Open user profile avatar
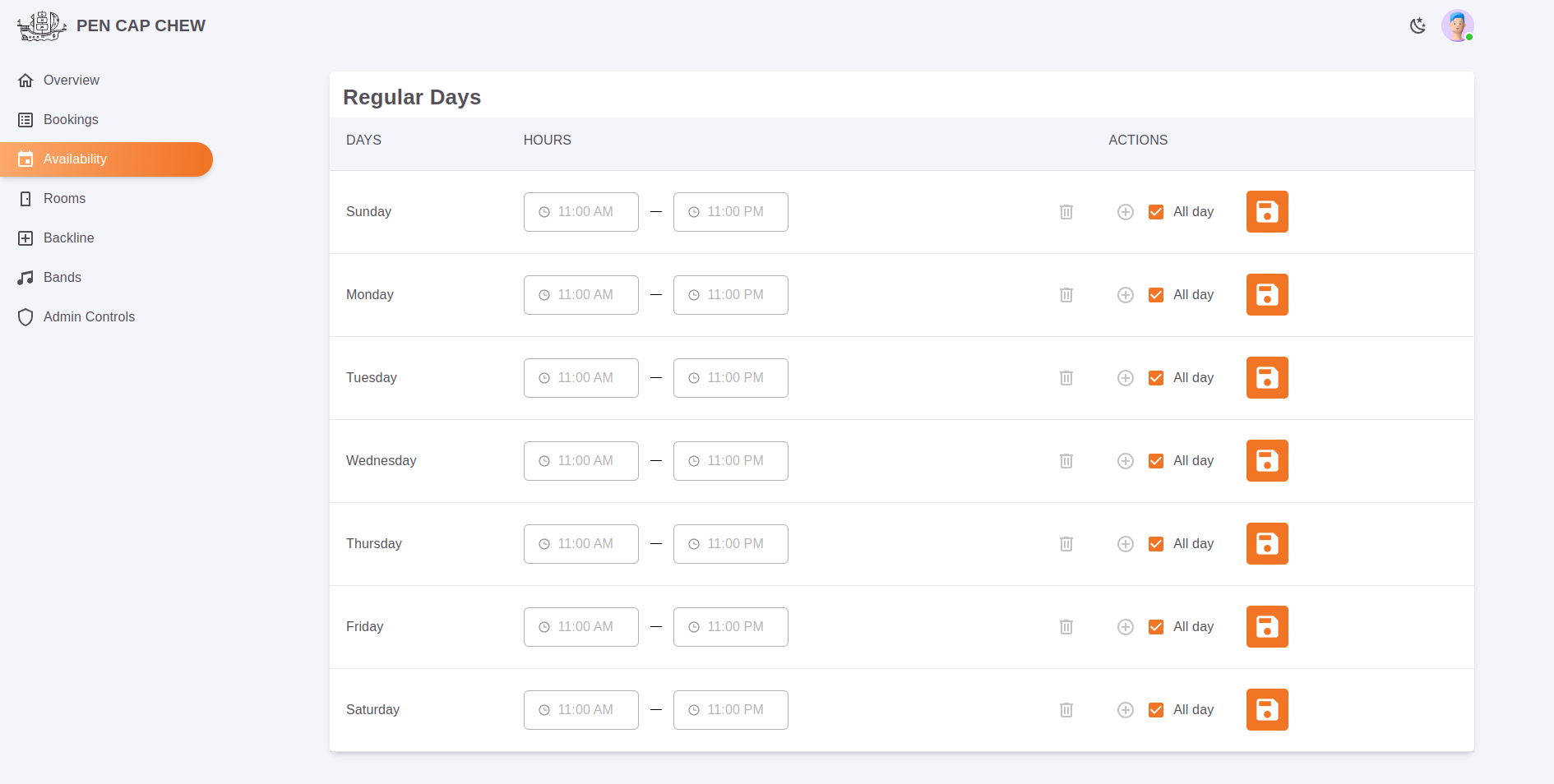 click(1457, 26)
